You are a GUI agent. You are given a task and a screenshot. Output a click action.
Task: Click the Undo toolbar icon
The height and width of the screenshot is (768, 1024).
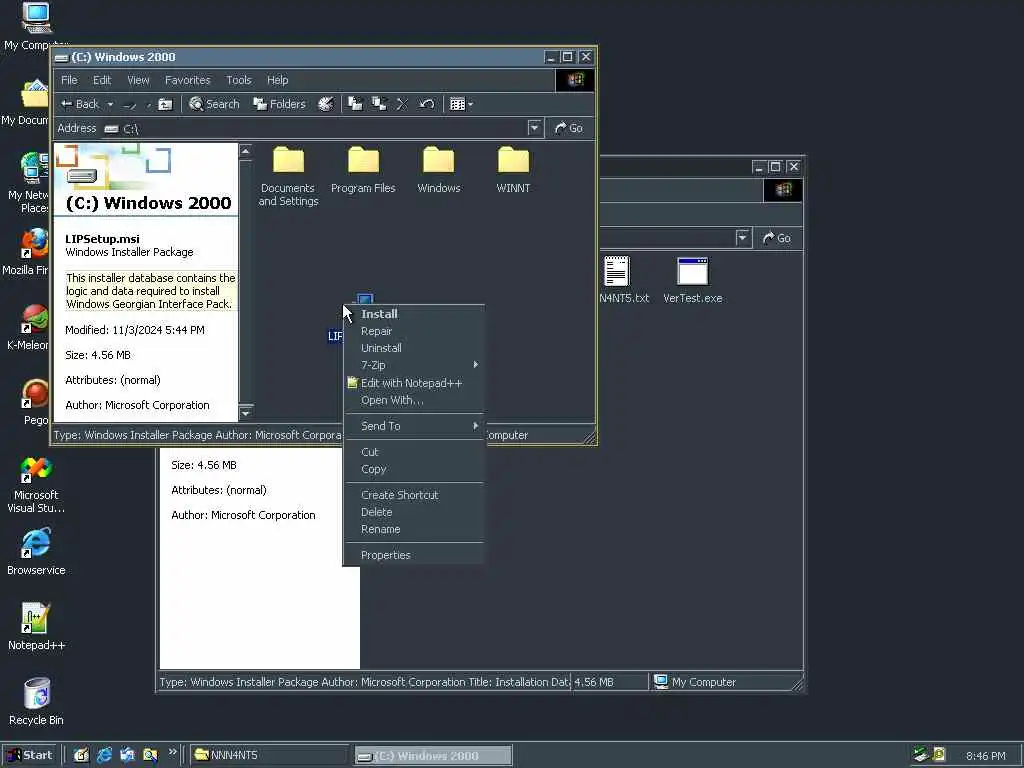click(x=426, y=104)
